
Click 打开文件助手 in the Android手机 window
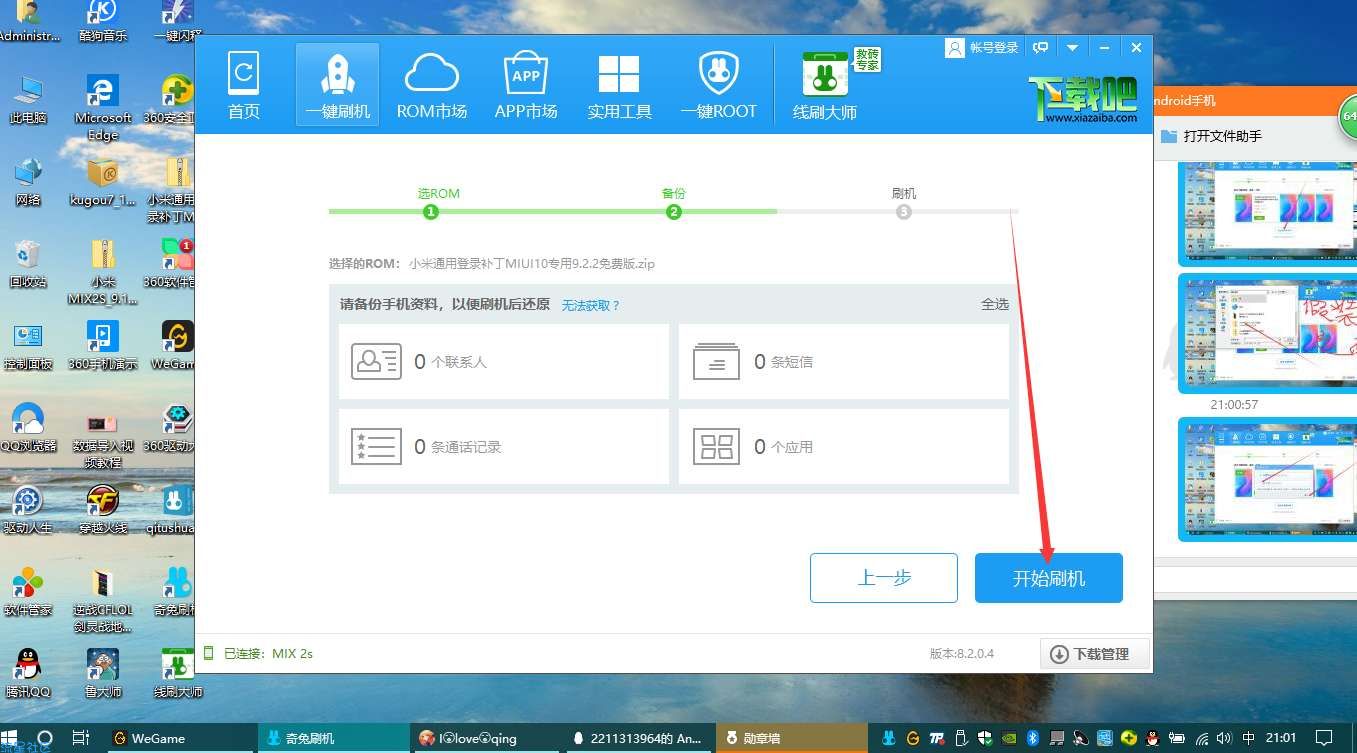1212,136
